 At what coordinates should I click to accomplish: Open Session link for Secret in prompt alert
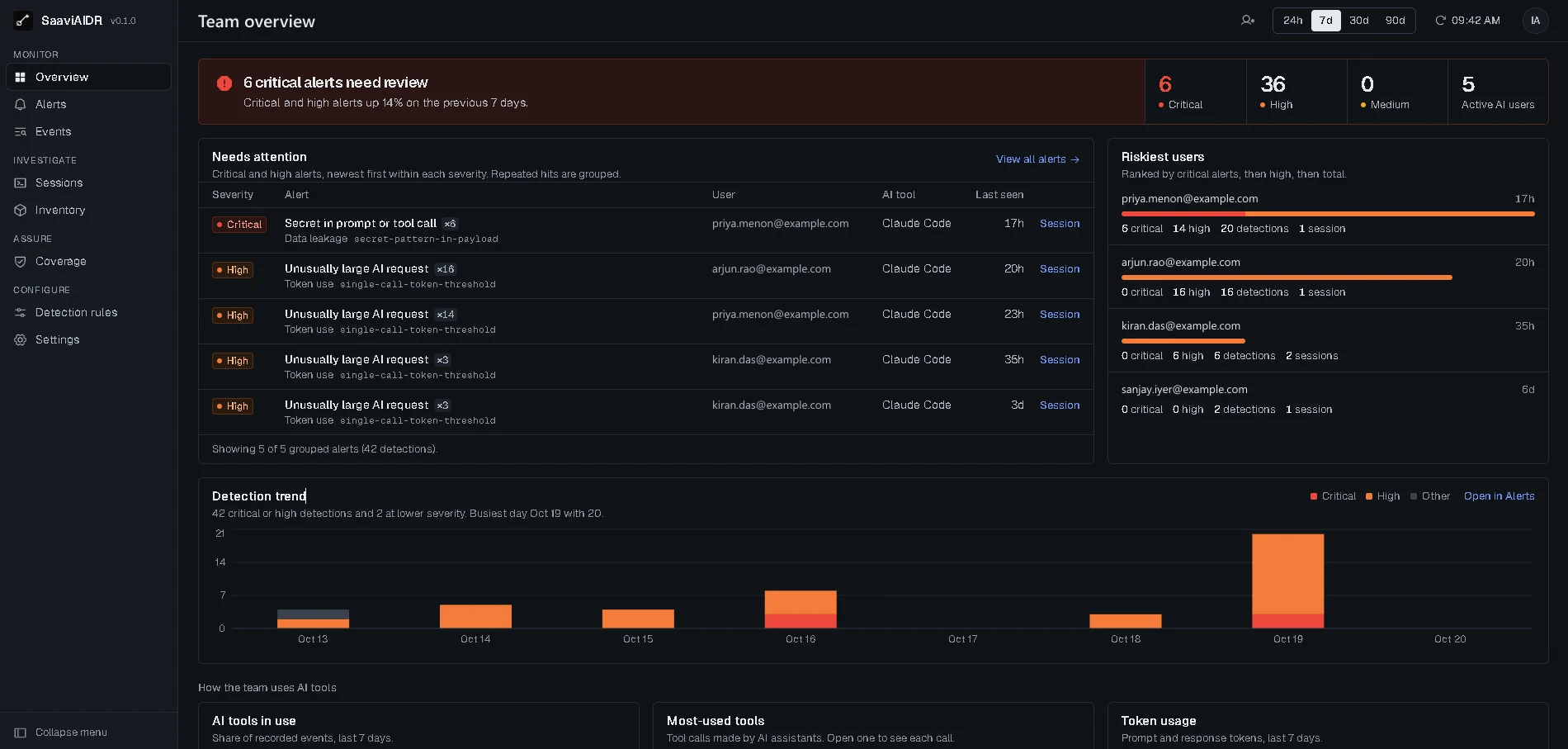coord(1060,224)
